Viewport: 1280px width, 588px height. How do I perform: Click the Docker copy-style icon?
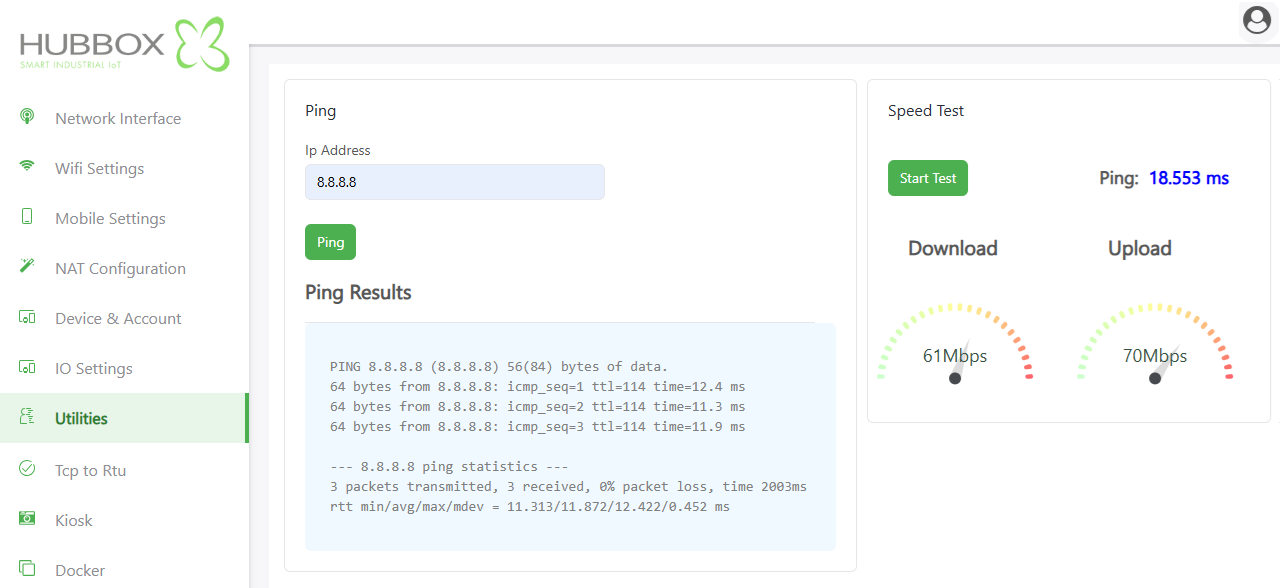click(27, 568)
